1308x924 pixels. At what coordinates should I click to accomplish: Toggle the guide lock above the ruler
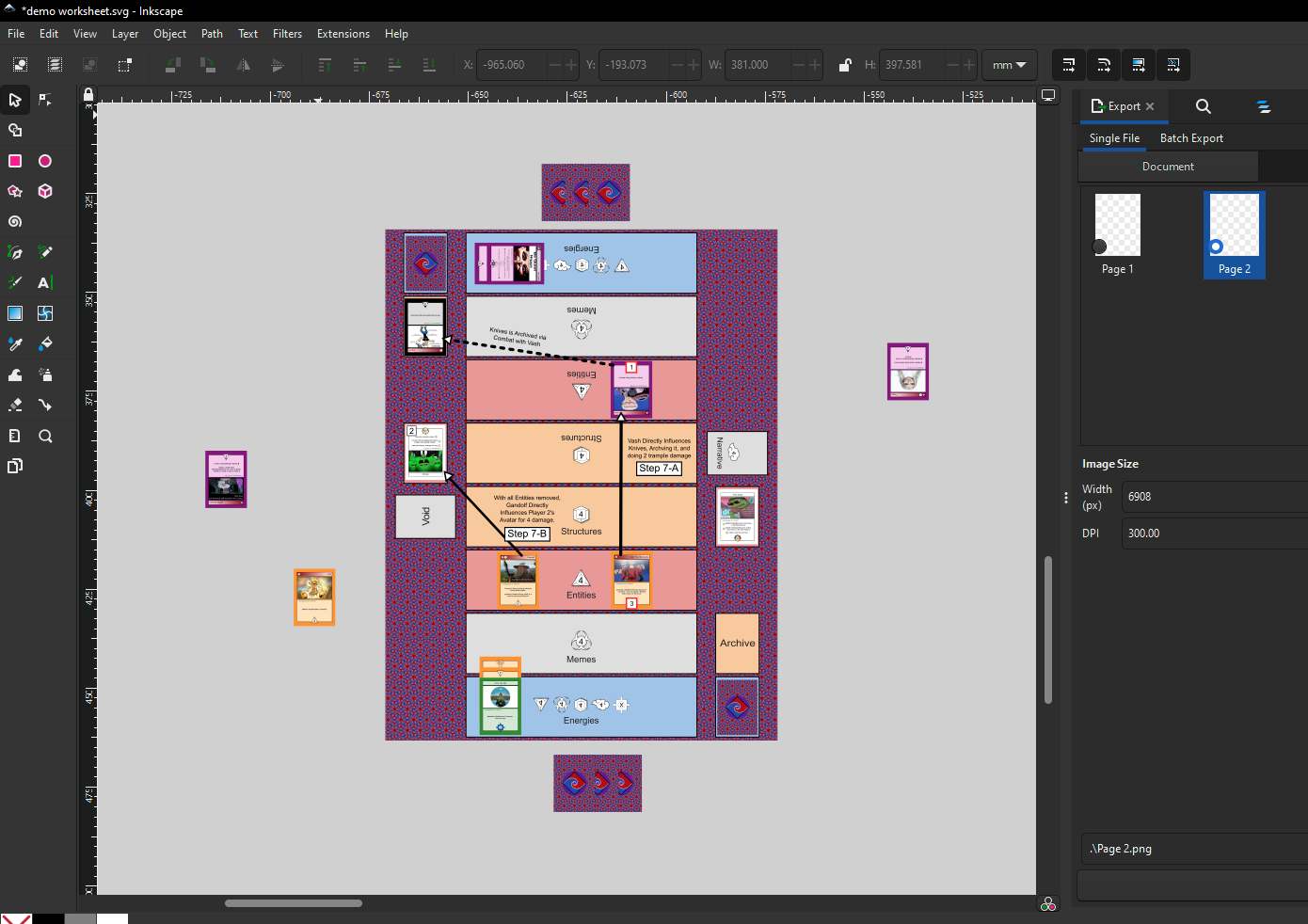(x=88, y=94)
